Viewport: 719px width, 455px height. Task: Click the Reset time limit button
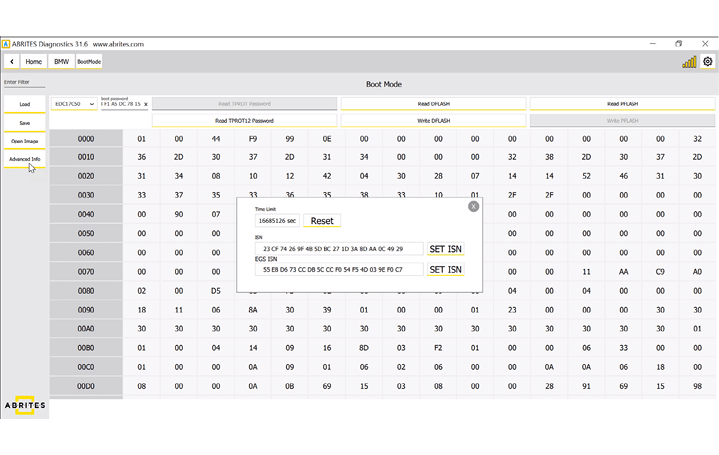(x=322, y=220)
